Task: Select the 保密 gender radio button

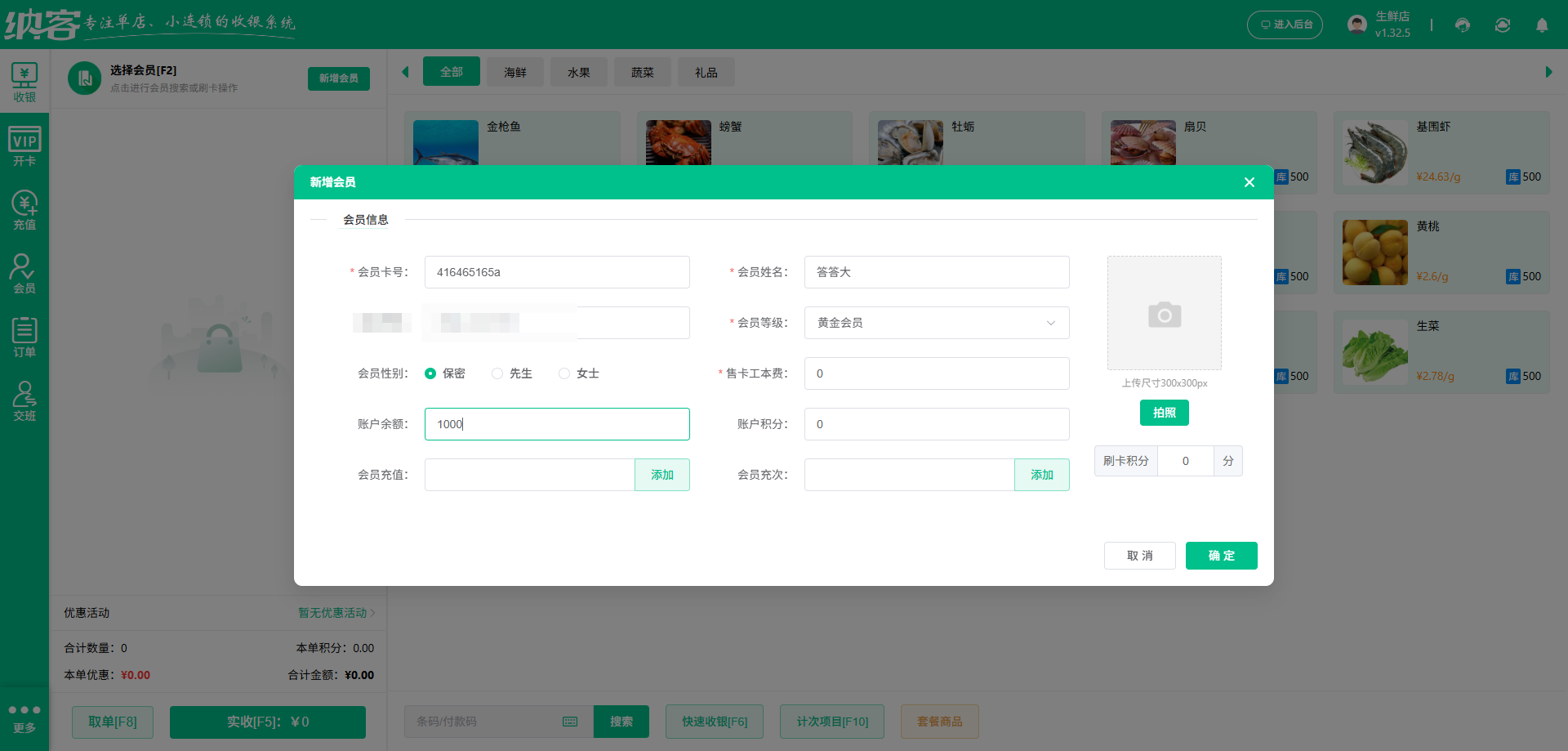Action: [431, 373]
